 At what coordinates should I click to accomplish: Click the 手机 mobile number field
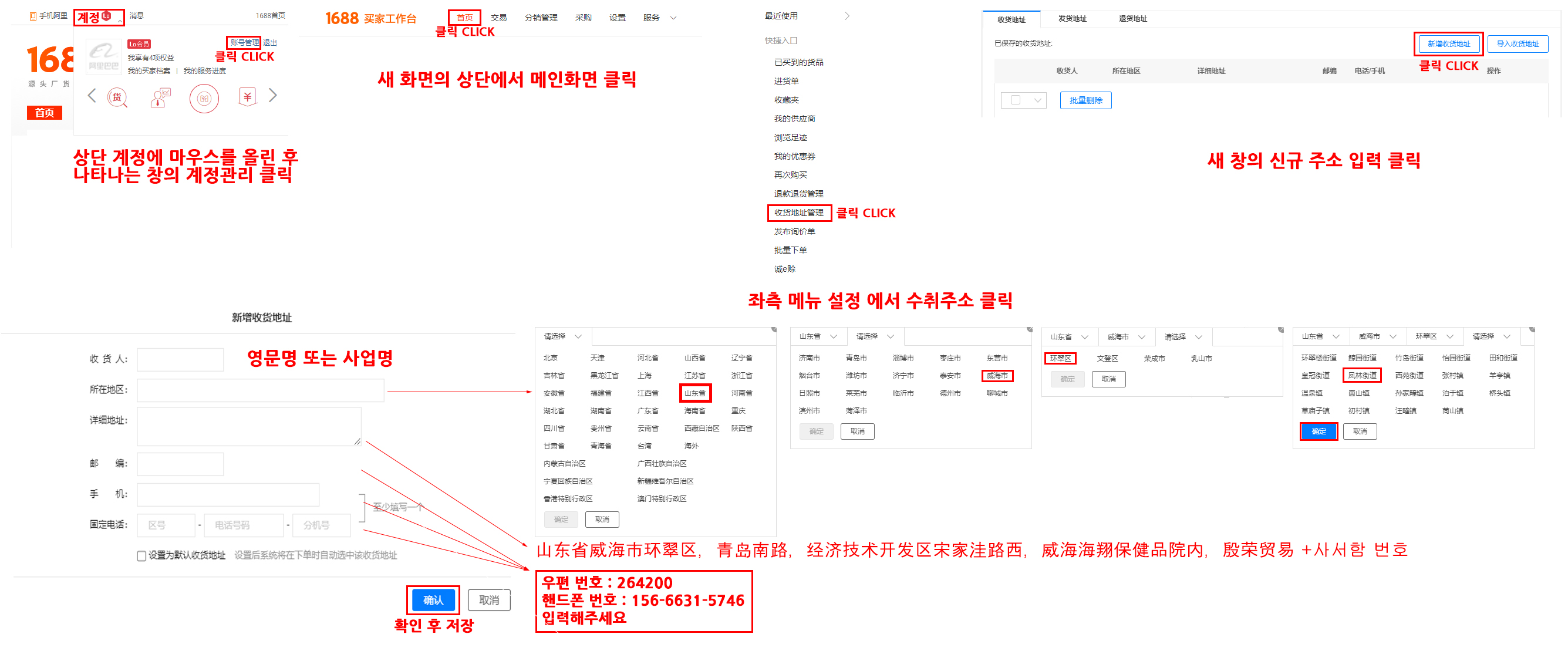click(228, 495)
